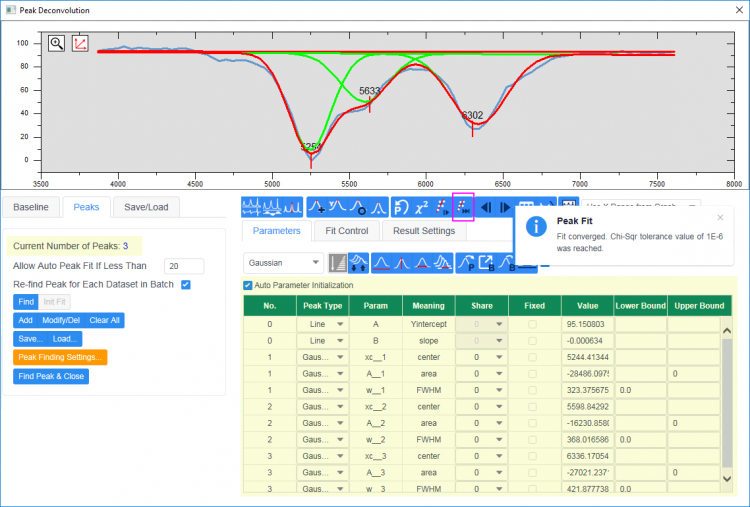The height and width of the screenshot is (507, 750).
Task: Click the previous dataset arrow icon
Action: pyautogui.click(x=487, y=207)
